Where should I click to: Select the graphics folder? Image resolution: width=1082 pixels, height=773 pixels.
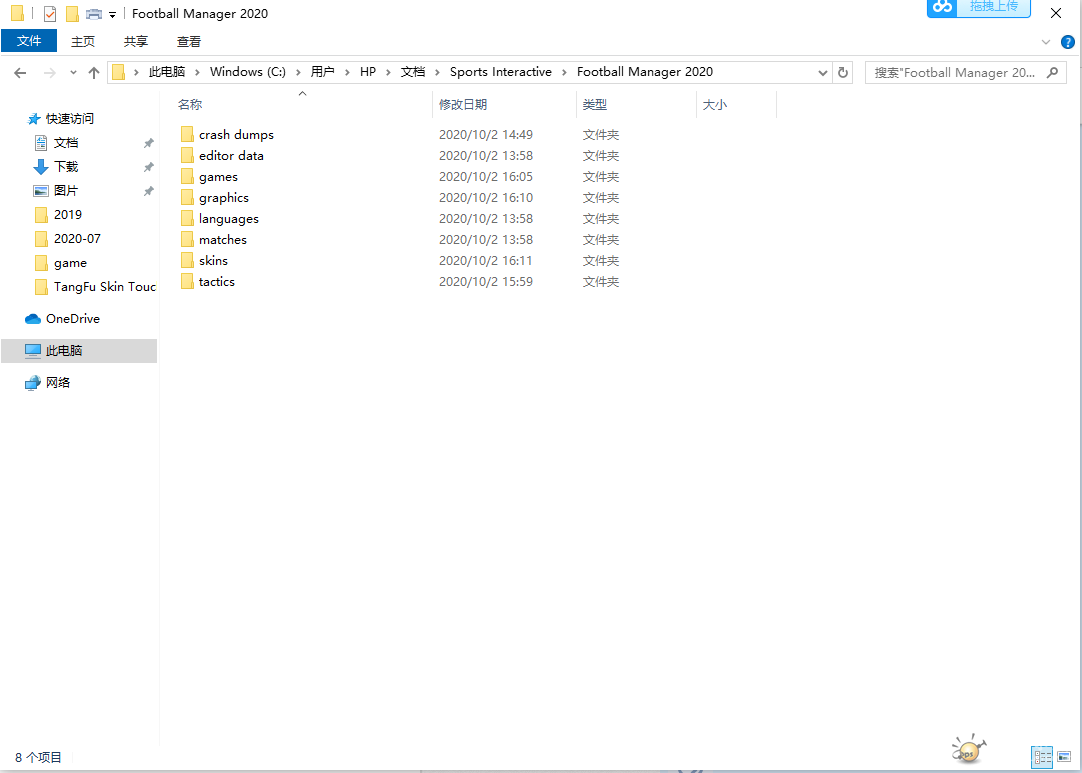(223, 198)
